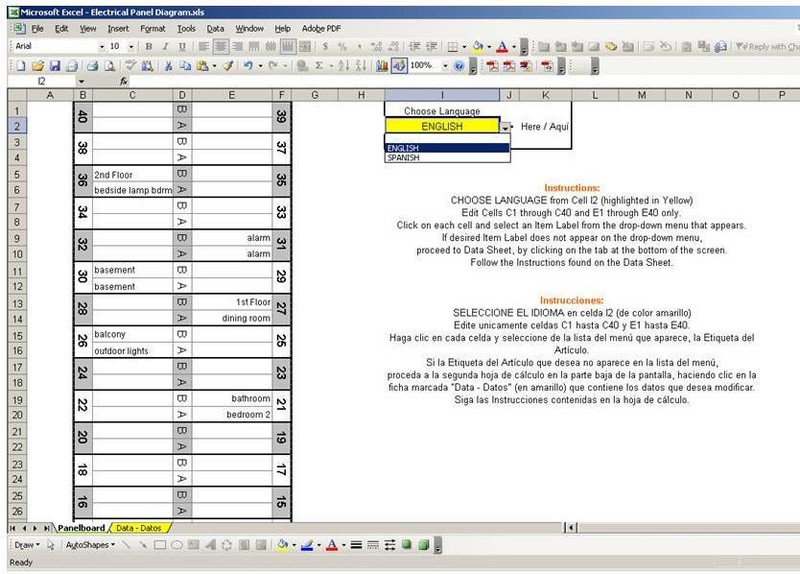This screenshot has height=574, width=800.
Task: Select column C header
Action: tap(132, 95)
